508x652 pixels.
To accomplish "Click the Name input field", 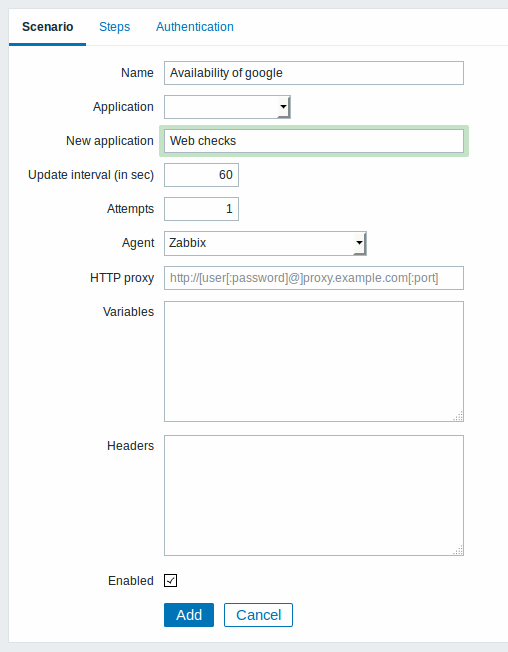I will [x=314, y=73].
